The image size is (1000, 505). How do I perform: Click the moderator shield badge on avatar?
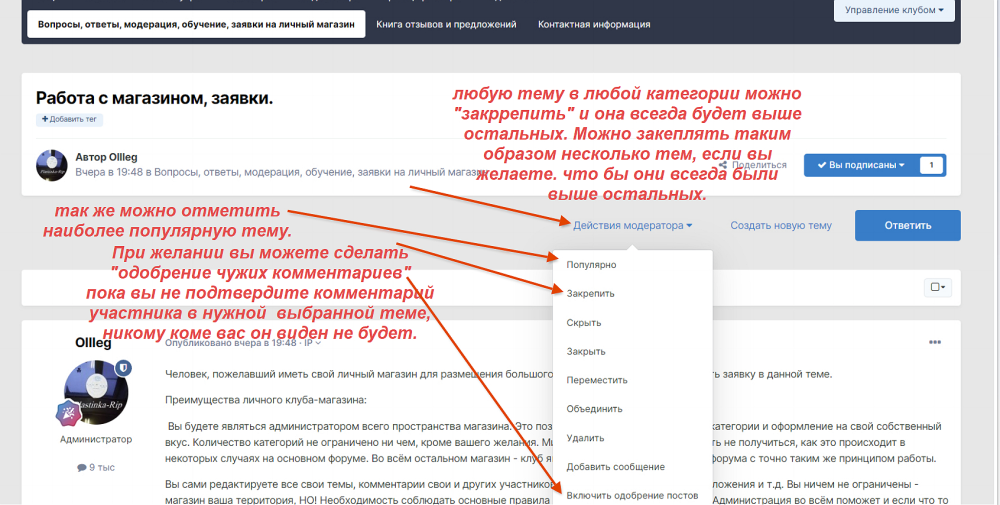click(x=123, y=369)
